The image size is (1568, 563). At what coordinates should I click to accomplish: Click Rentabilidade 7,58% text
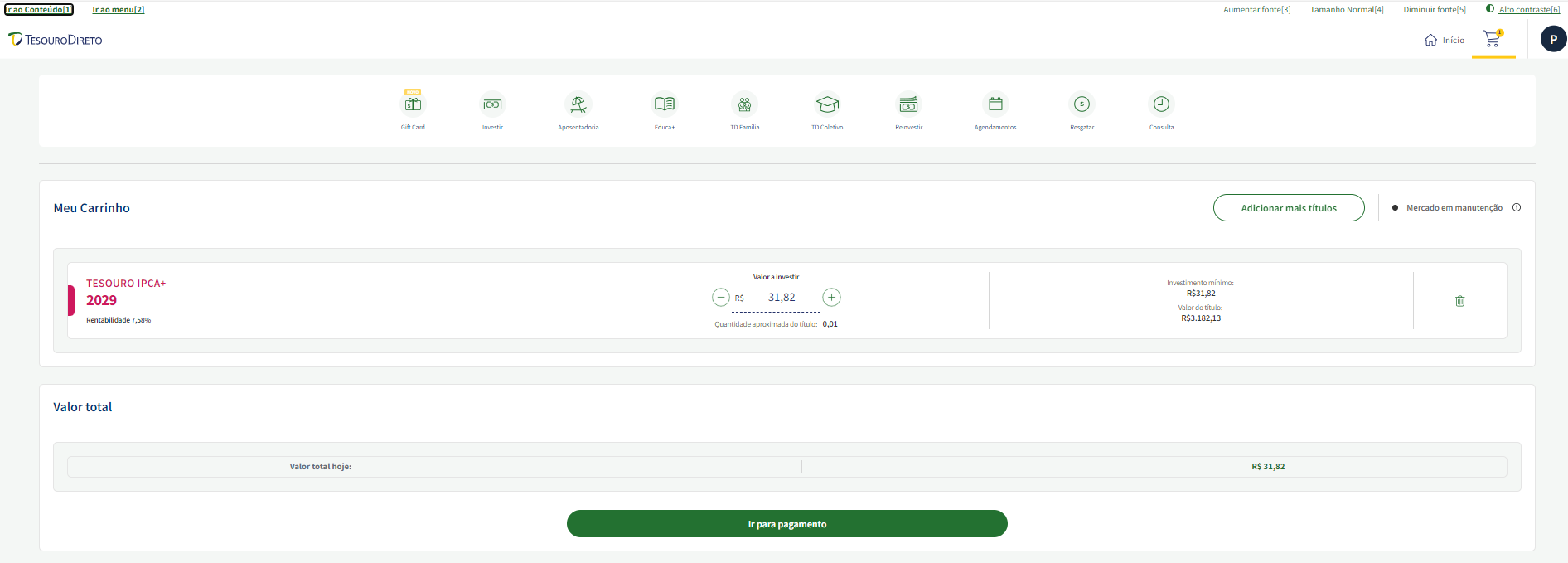pyautogui.click(x=119, y=320)
